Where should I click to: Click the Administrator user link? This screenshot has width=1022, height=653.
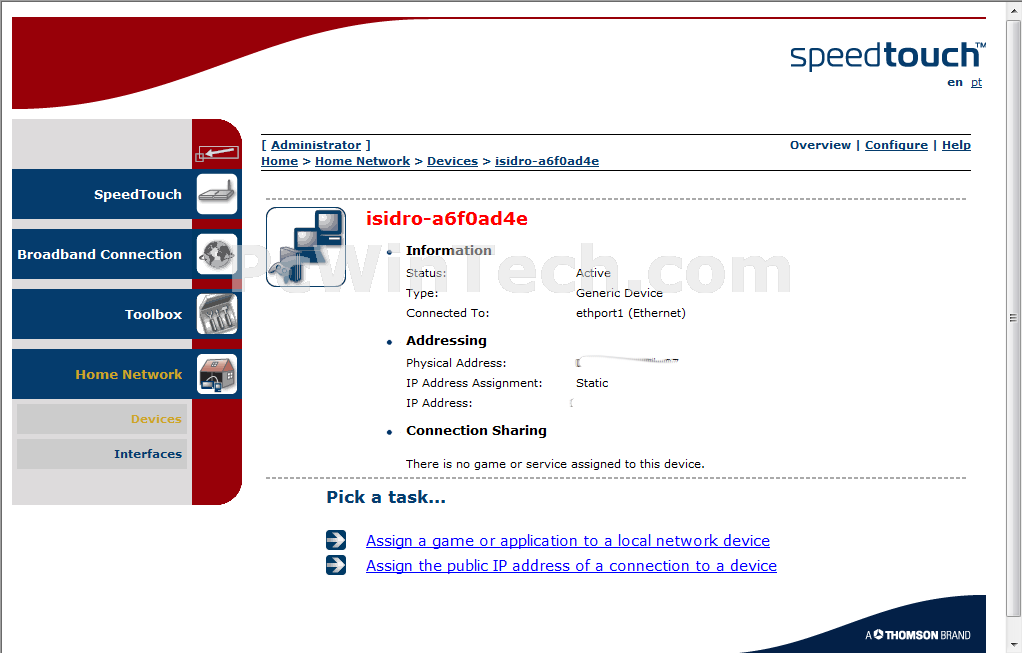316,145
